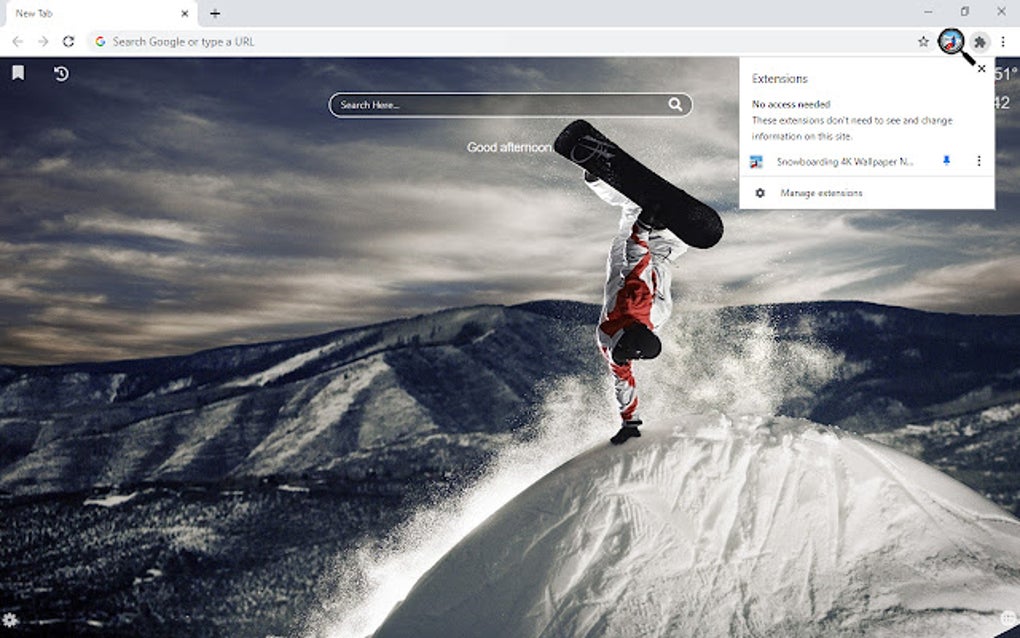Open a new tab with the plus button

coord(215,14)
